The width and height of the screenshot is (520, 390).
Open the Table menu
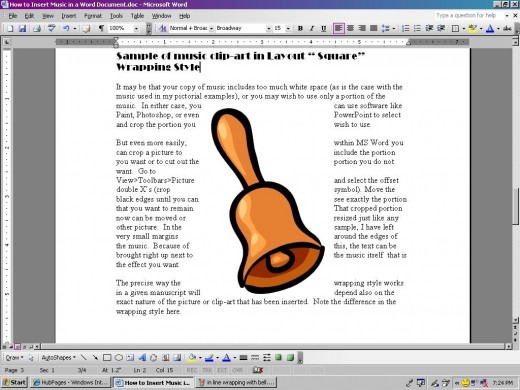click(x=137, y=16)
